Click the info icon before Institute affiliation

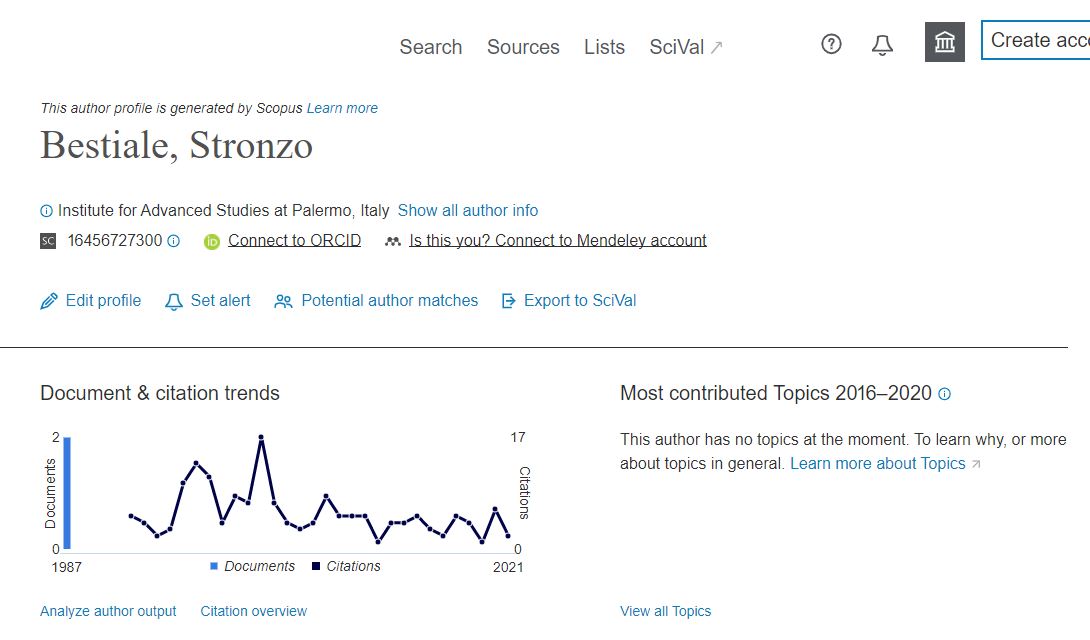click(47, 211)
